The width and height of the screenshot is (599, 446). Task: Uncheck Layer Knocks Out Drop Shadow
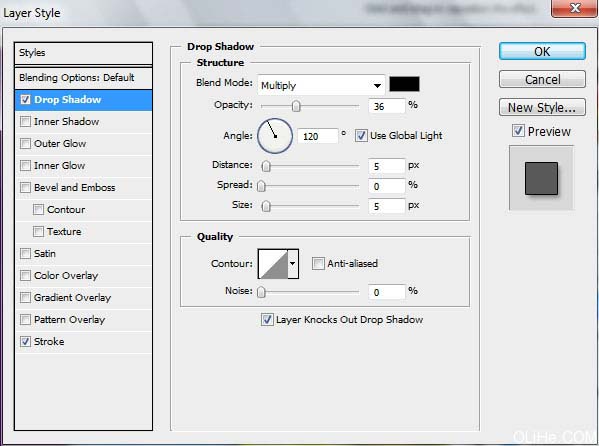point(267,319)
